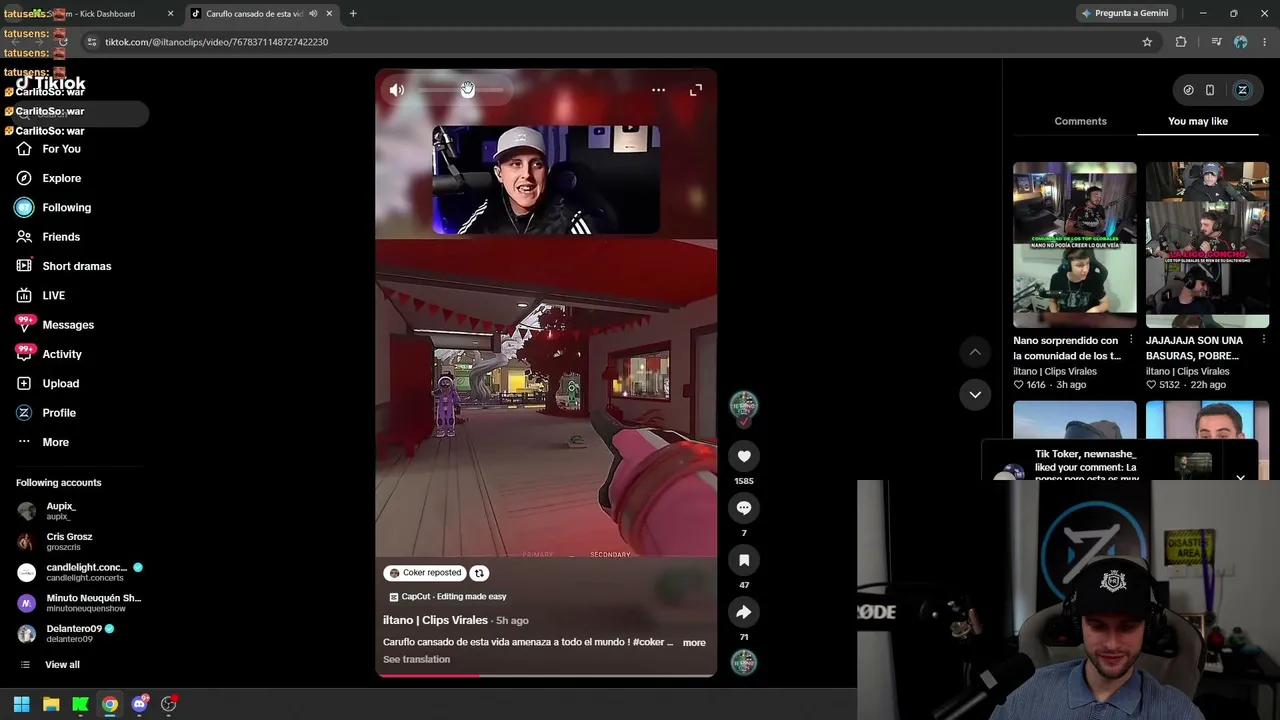The image size is (1280, 720).
Task: Expand following list with View all
Action: coord(62,665)
